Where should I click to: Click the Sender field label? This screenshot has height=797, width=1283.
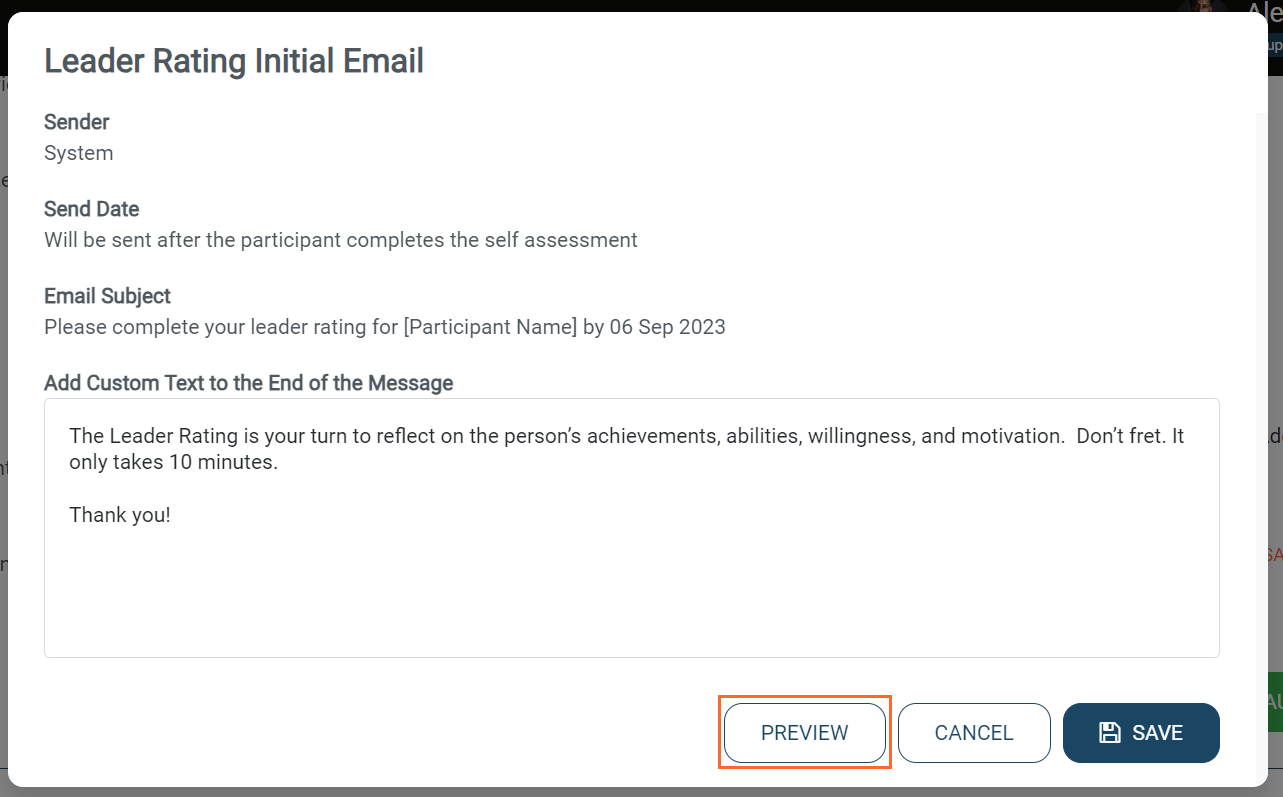77,122
